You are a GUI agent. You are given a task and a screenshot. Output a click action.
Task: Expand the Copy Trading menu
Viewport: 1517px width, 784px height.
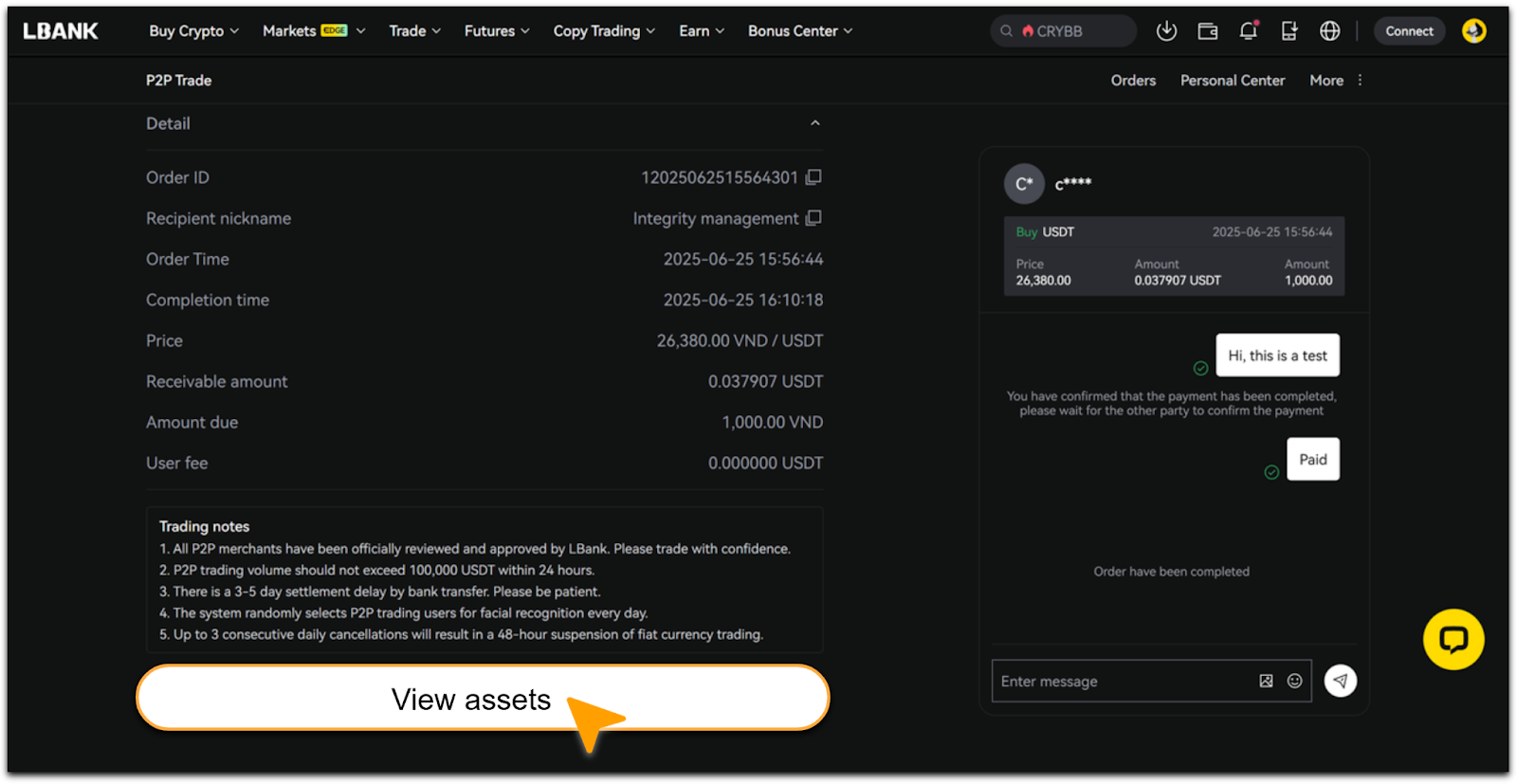click(x=604, y=31)
